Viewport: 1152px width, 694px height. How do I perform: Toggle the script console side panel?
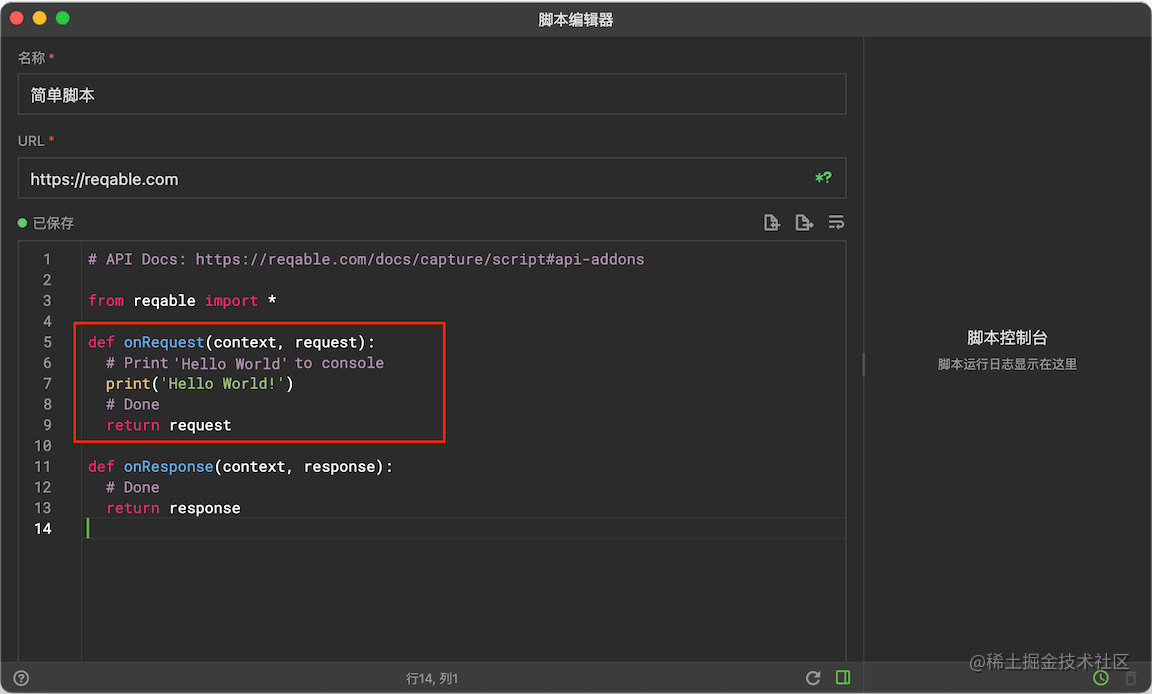843,677
